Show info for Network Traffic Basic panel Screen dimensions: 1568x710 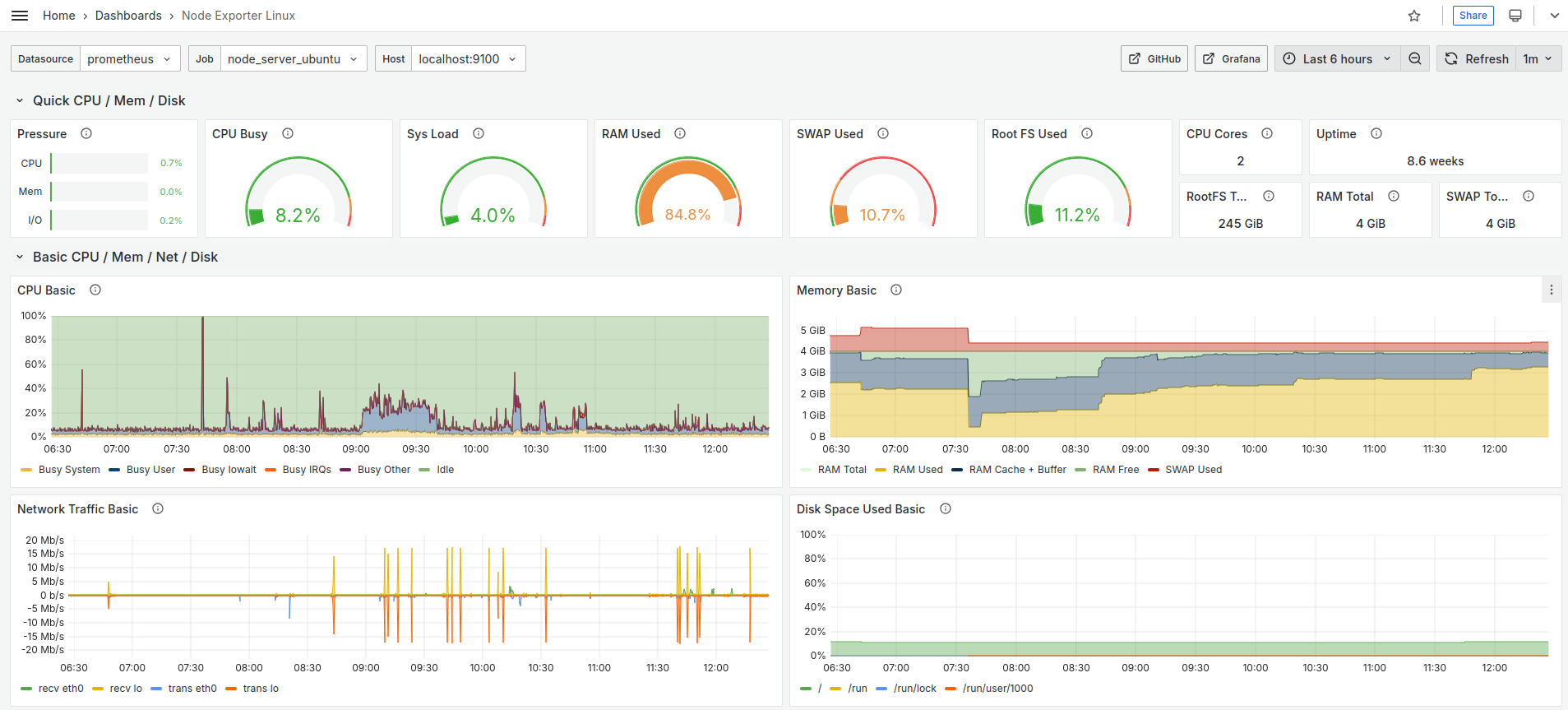(158, 508)
